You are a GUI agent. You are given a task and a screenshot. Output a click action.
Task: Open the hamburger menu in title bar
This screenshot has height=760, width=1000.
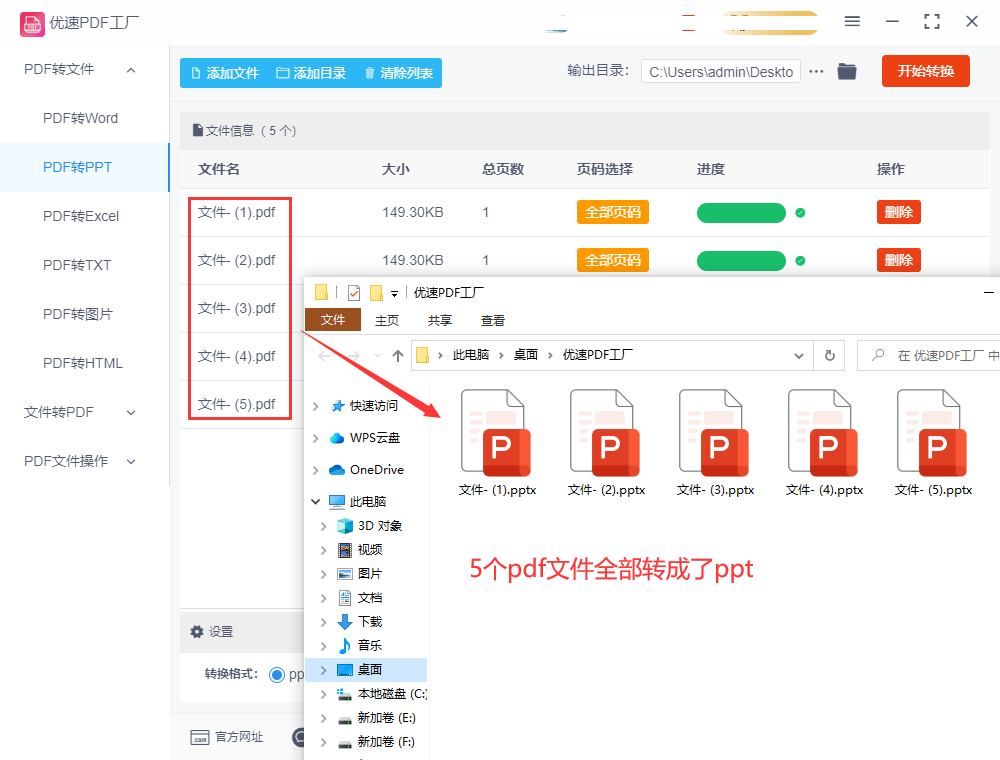[852, 22]
